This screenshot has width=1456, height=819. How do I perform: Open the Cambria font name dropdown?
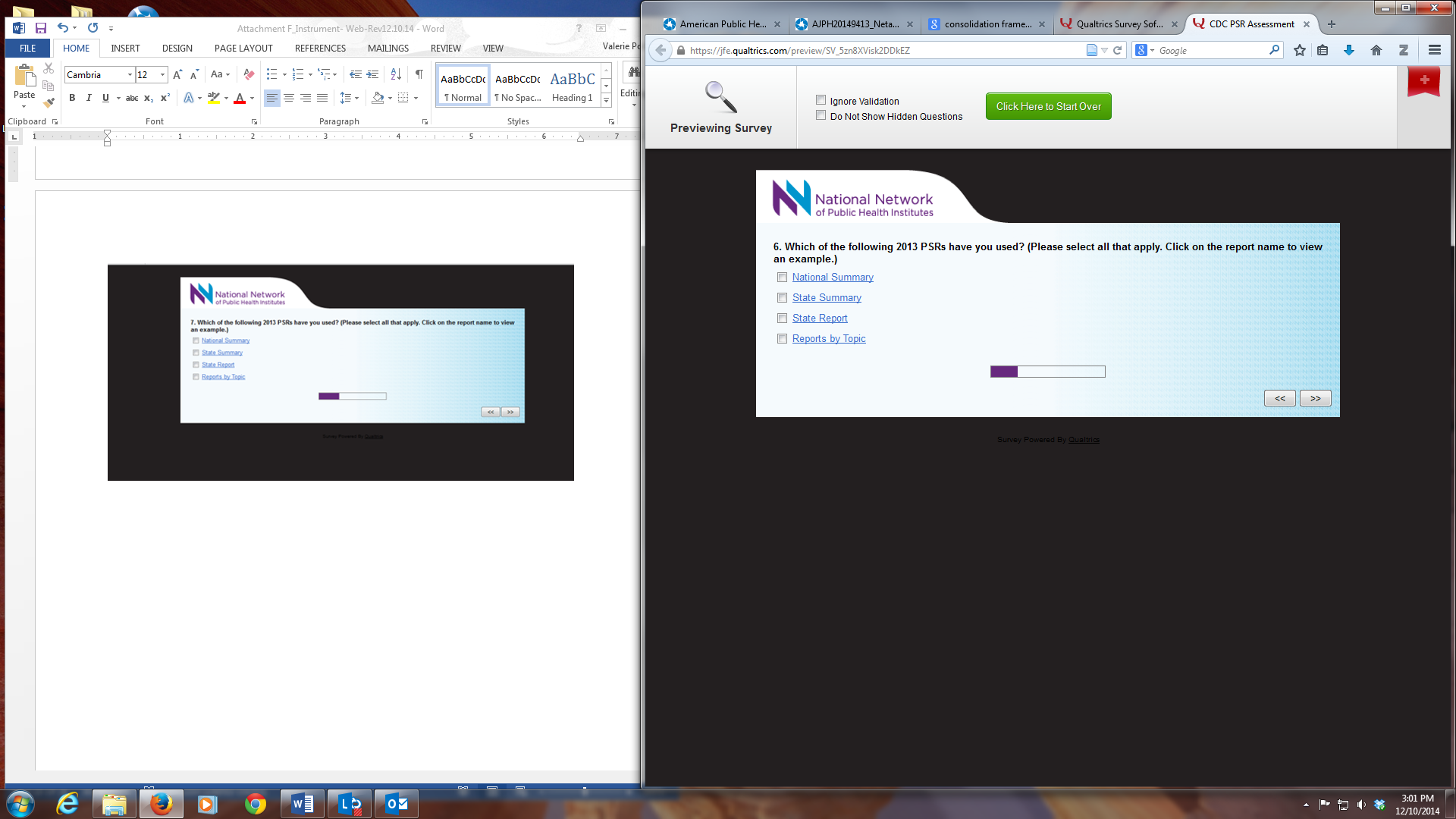[130, 74]
